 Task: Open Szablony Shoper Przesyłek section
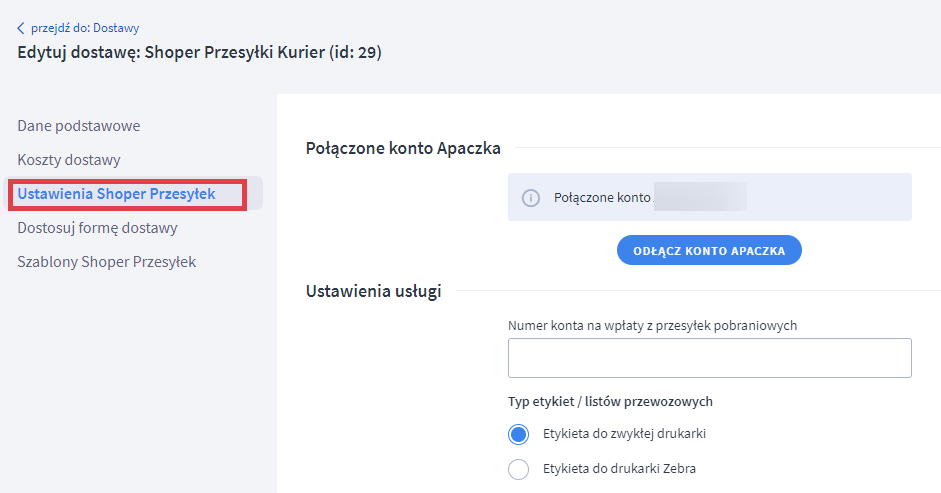[x=107, y=262]
